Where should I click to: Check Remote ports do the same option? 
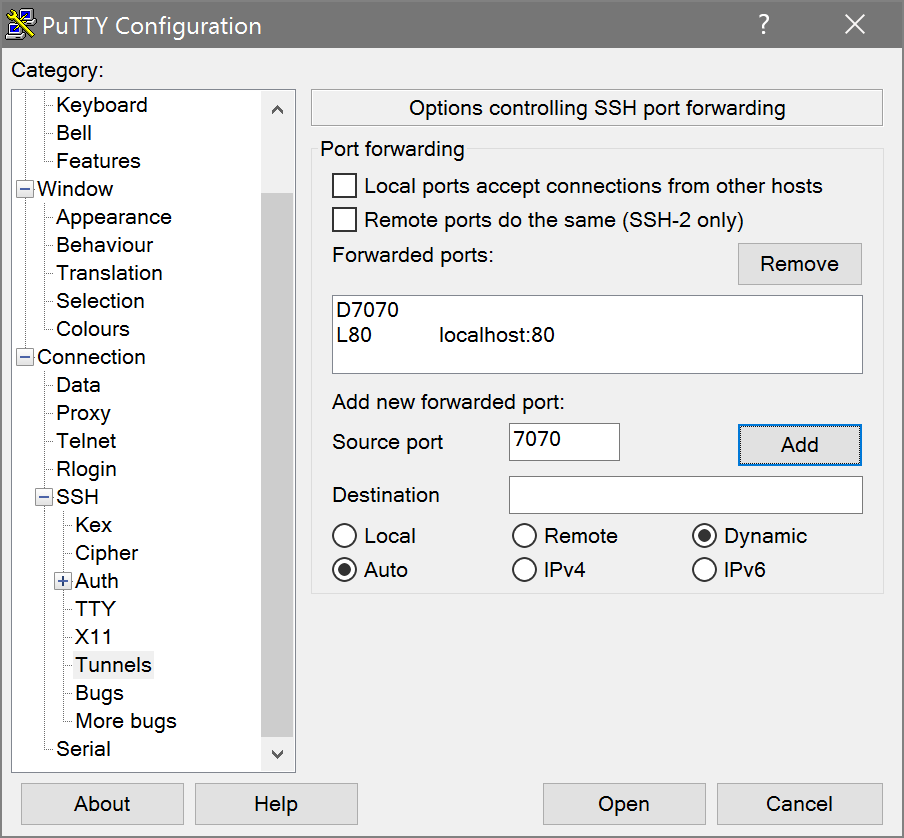pos(344,220)
